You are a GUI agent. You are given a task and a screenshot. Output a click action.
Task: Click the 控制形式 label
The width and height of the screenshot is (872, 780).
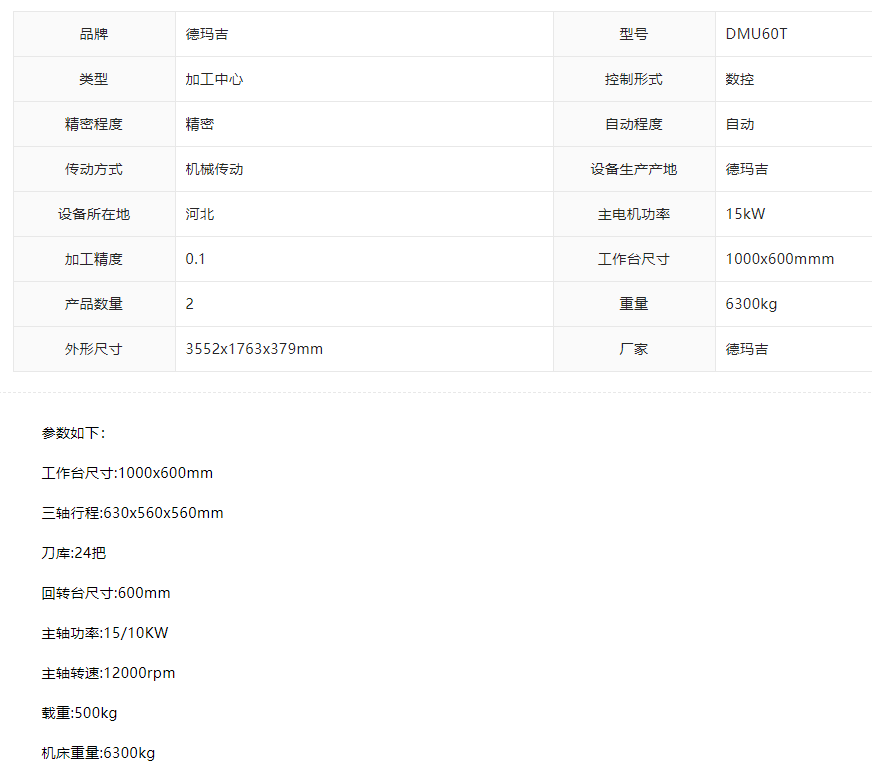click(x=634, y=79)
